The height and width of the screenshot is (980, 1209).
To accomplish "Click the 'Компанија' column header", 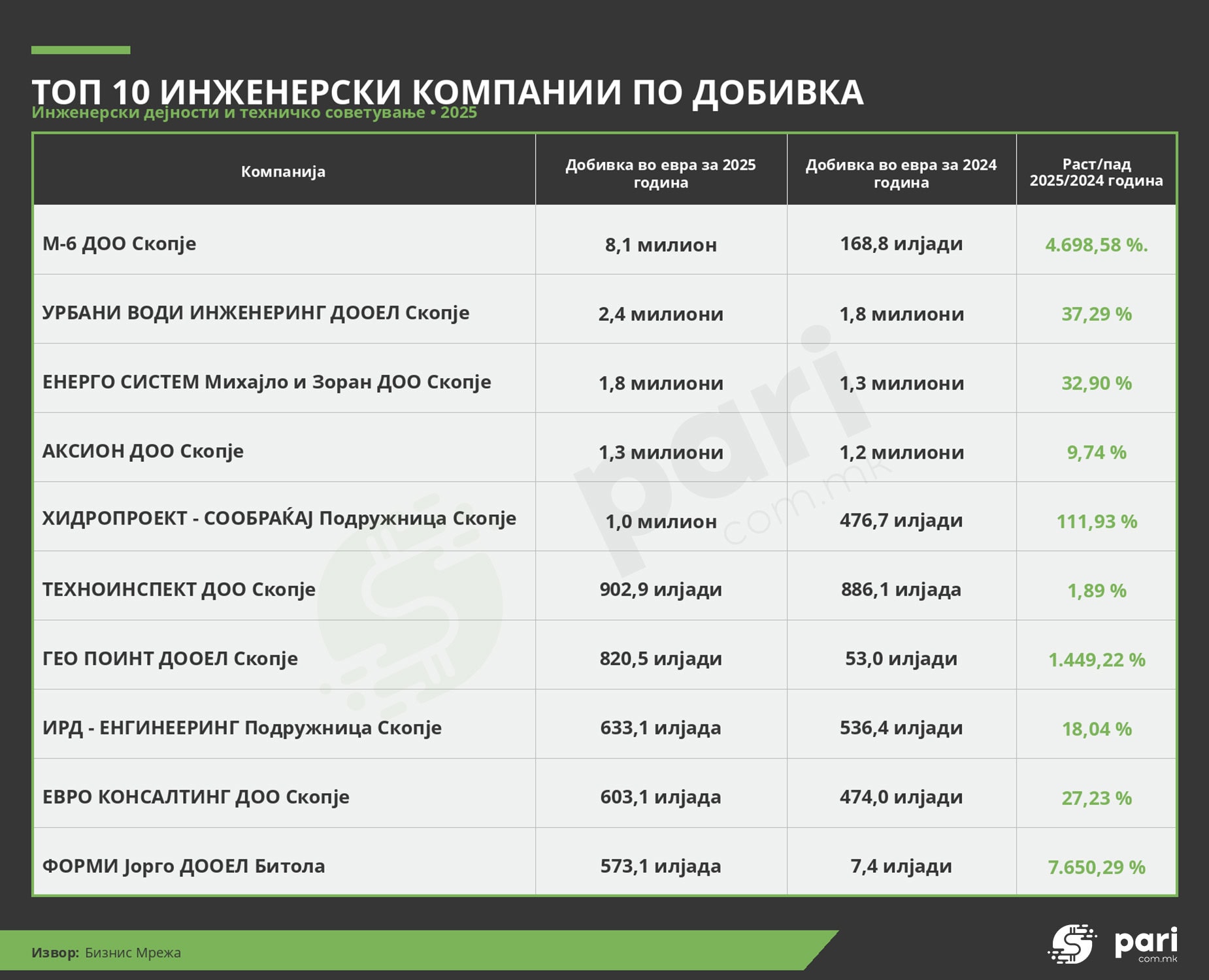I will point(283,172).
